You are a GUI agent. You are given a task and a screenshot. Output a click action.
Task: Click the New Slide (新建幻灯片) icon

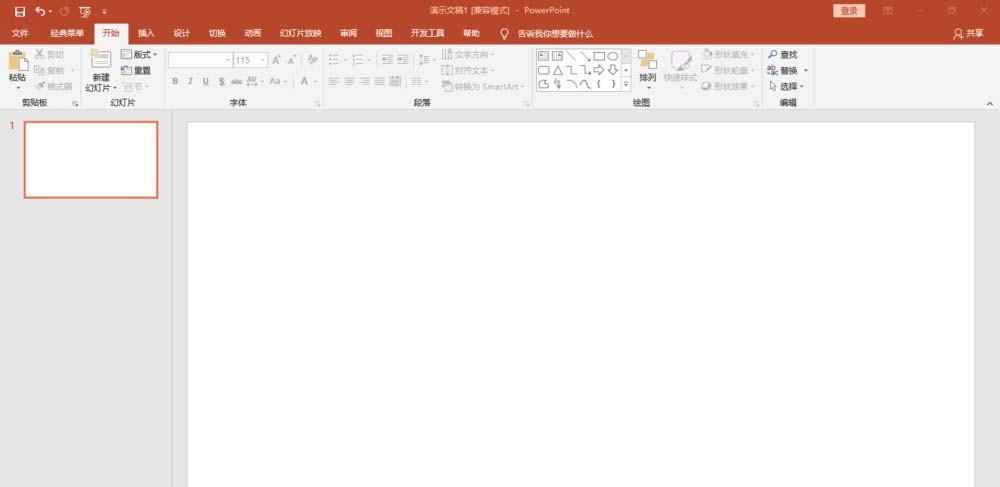[100, 60]
